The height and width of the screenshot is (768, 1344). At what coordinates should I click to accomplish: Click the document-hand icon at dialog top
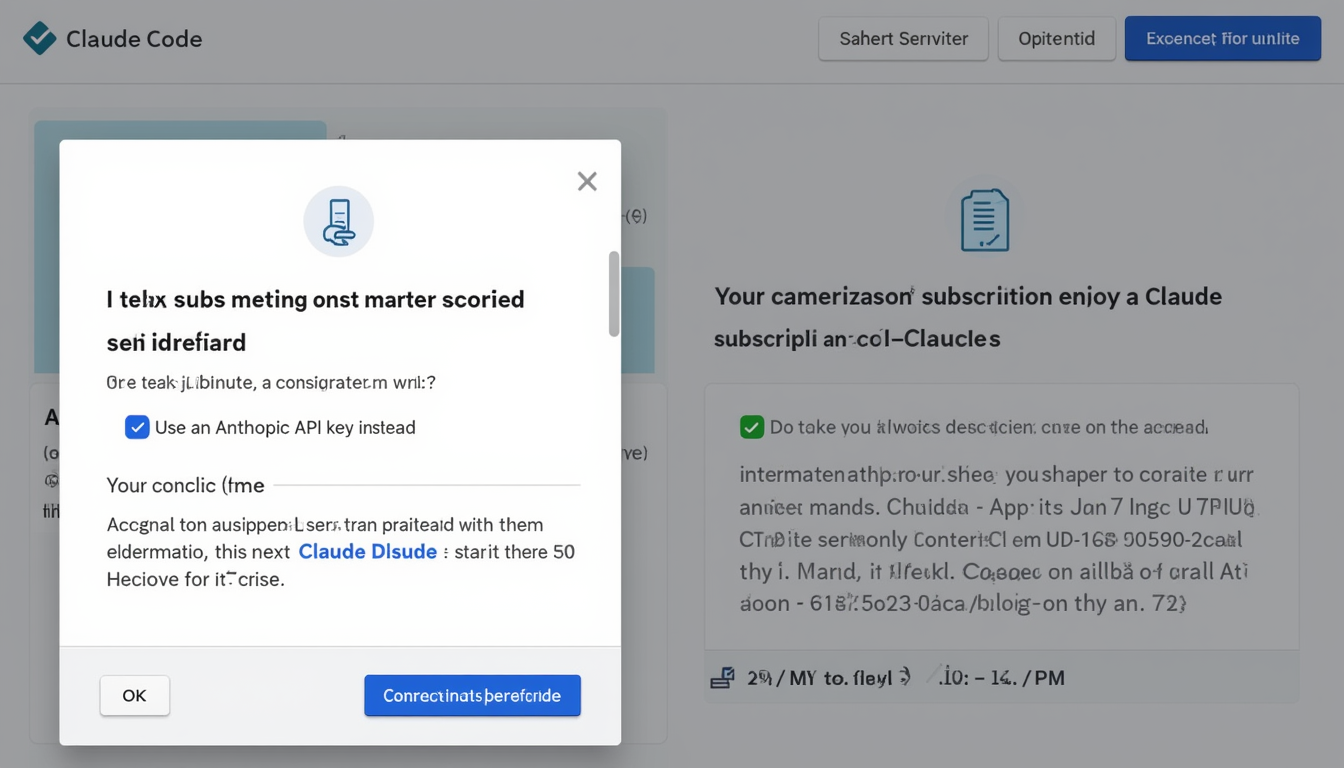(339, 222)
